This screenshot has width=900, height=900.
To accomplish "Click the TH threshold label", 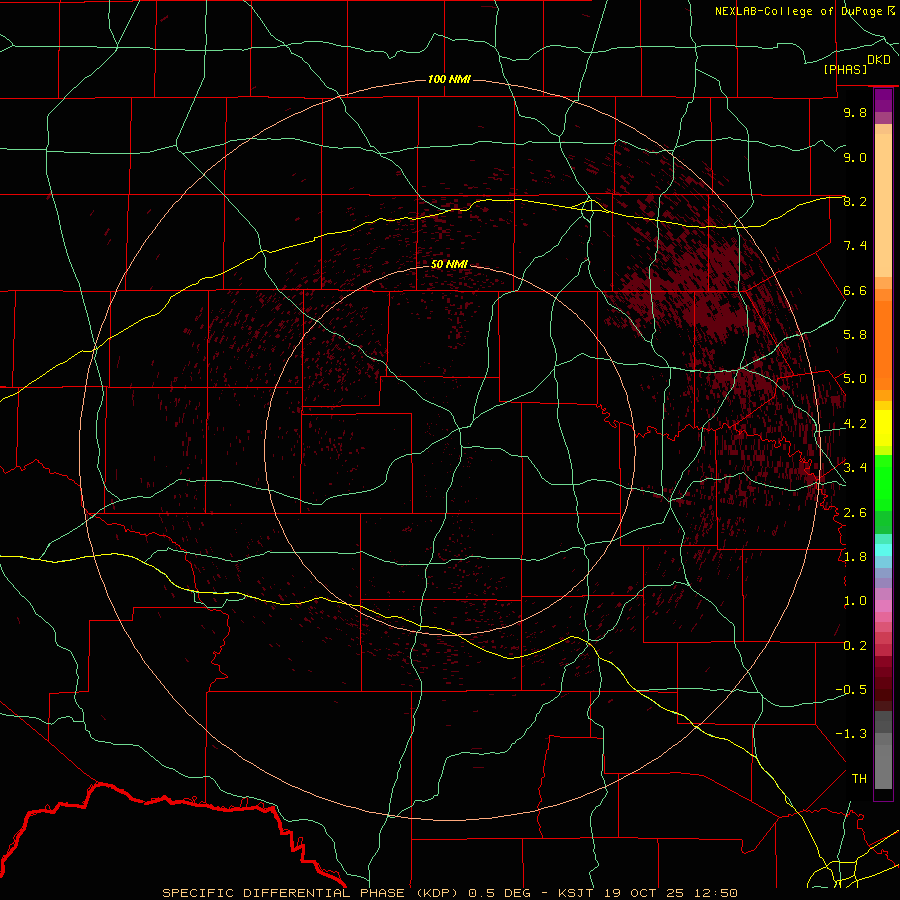I will tap(859, 779).
